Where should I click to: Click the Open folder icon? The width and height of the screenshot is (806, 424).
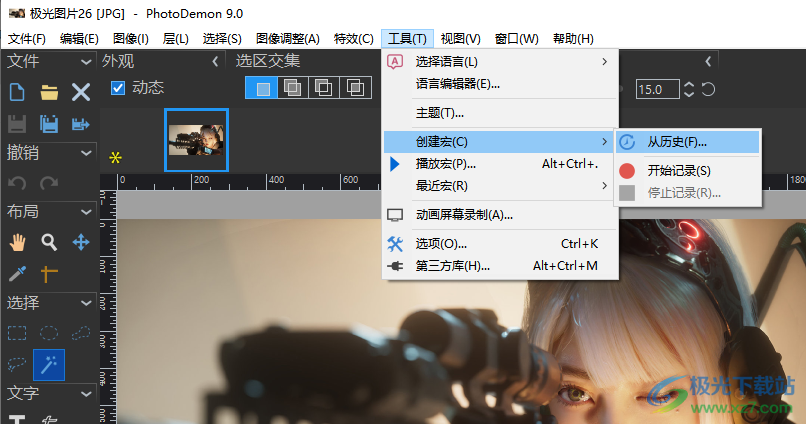(49, 93)
